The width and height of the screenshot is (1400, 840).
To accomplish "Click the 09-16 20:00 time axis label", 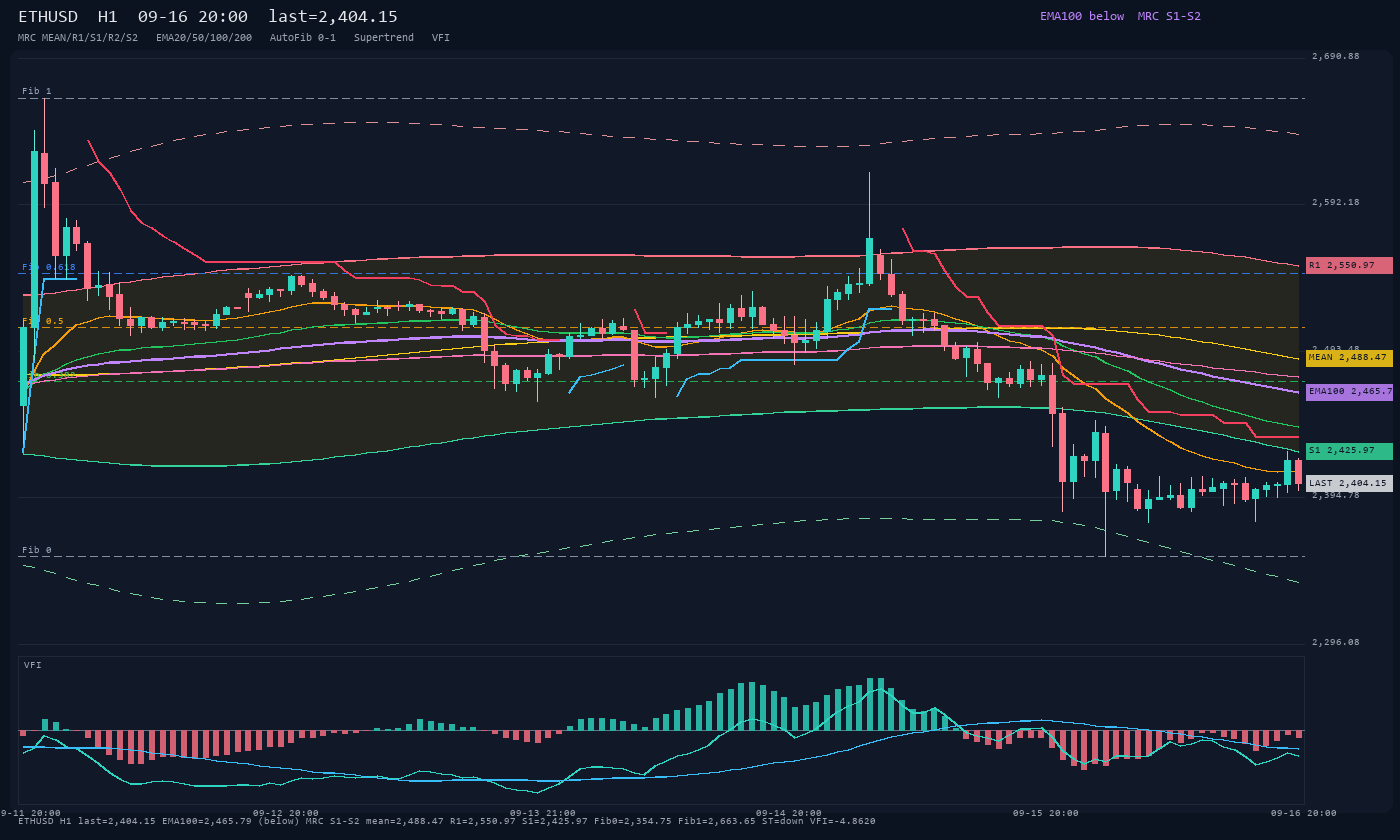I will click(x=1304, y=813).
